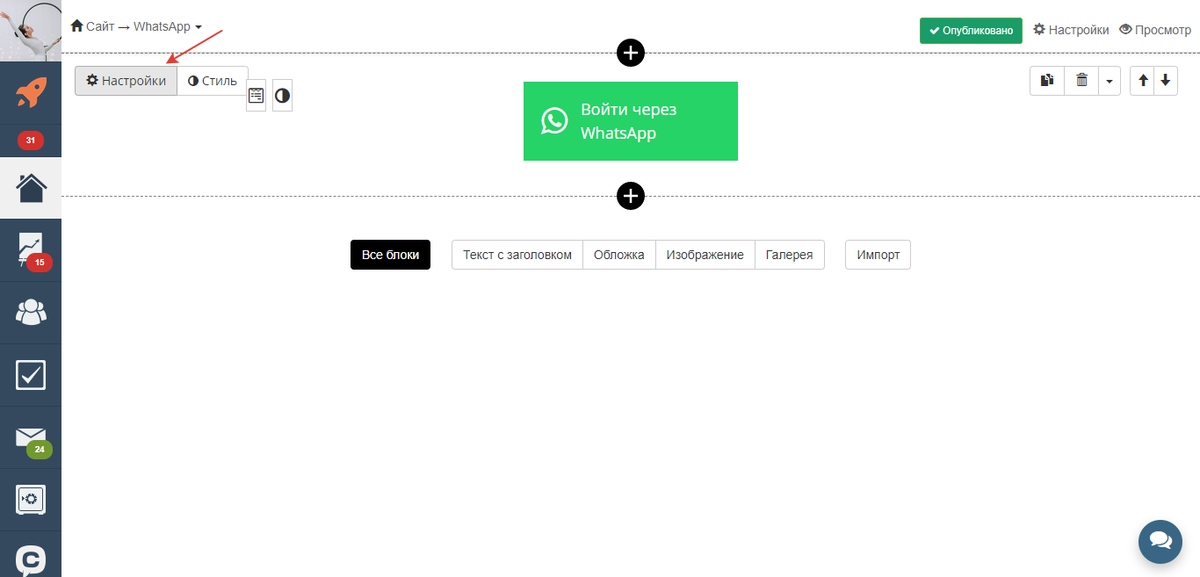This screenshot has width=1200, height=577.
Task: Open the chat bubble support widget
Action: [1160, 541]
